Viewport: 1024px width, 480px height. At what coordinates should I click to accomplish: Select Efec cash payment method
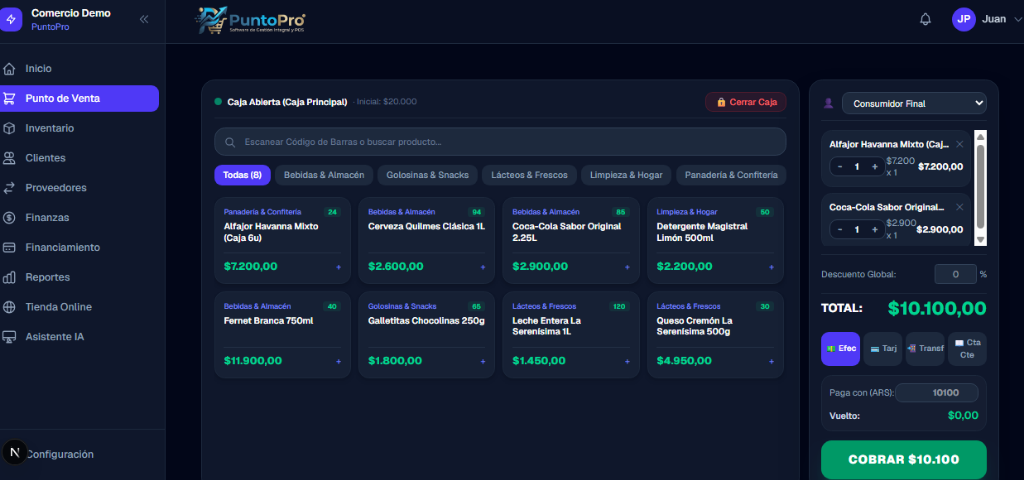point(840,349)
